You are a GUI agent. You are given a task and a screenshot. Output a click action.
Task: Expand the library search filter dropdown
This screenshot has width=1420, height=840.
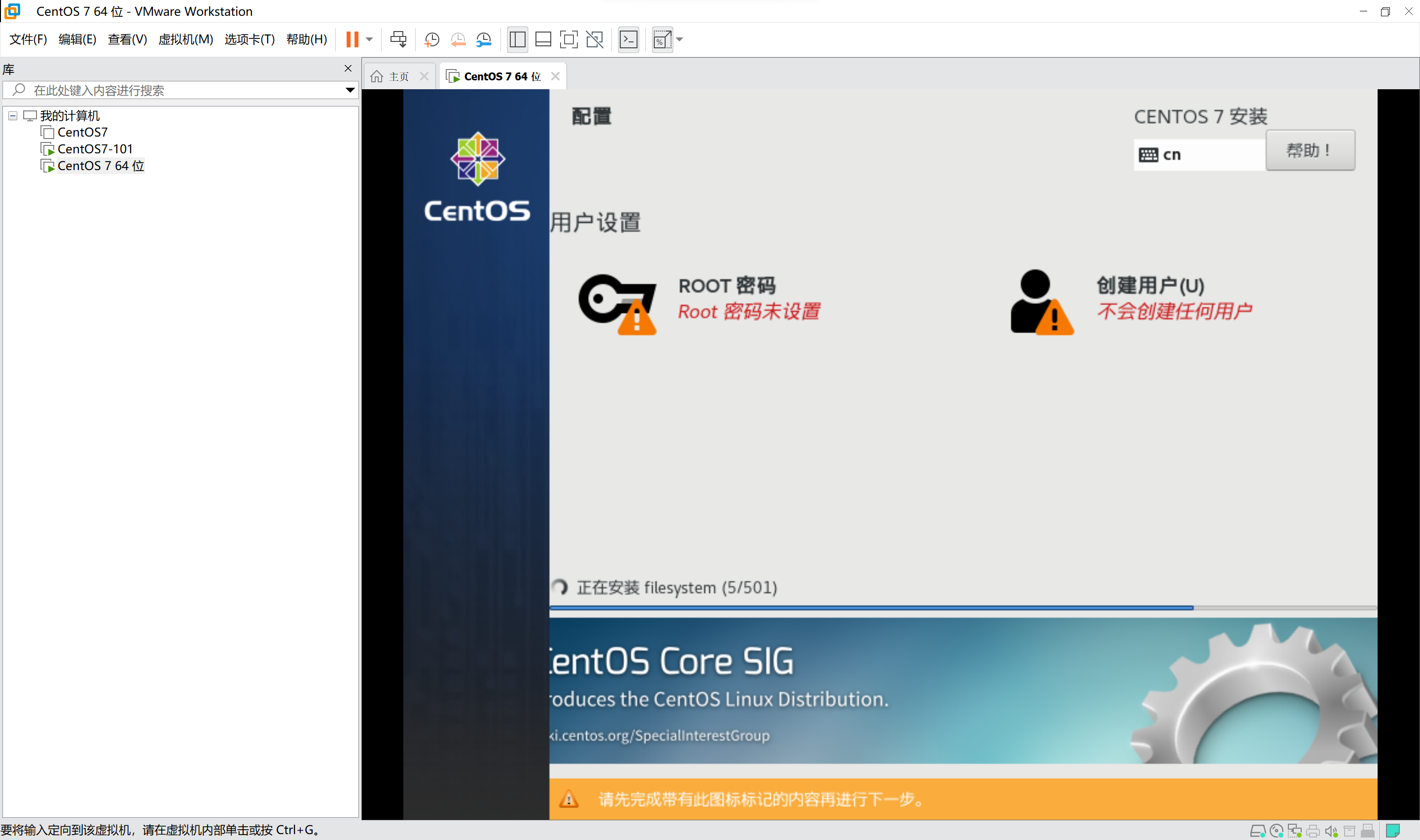pyautogui.click(x=351, y=90)
